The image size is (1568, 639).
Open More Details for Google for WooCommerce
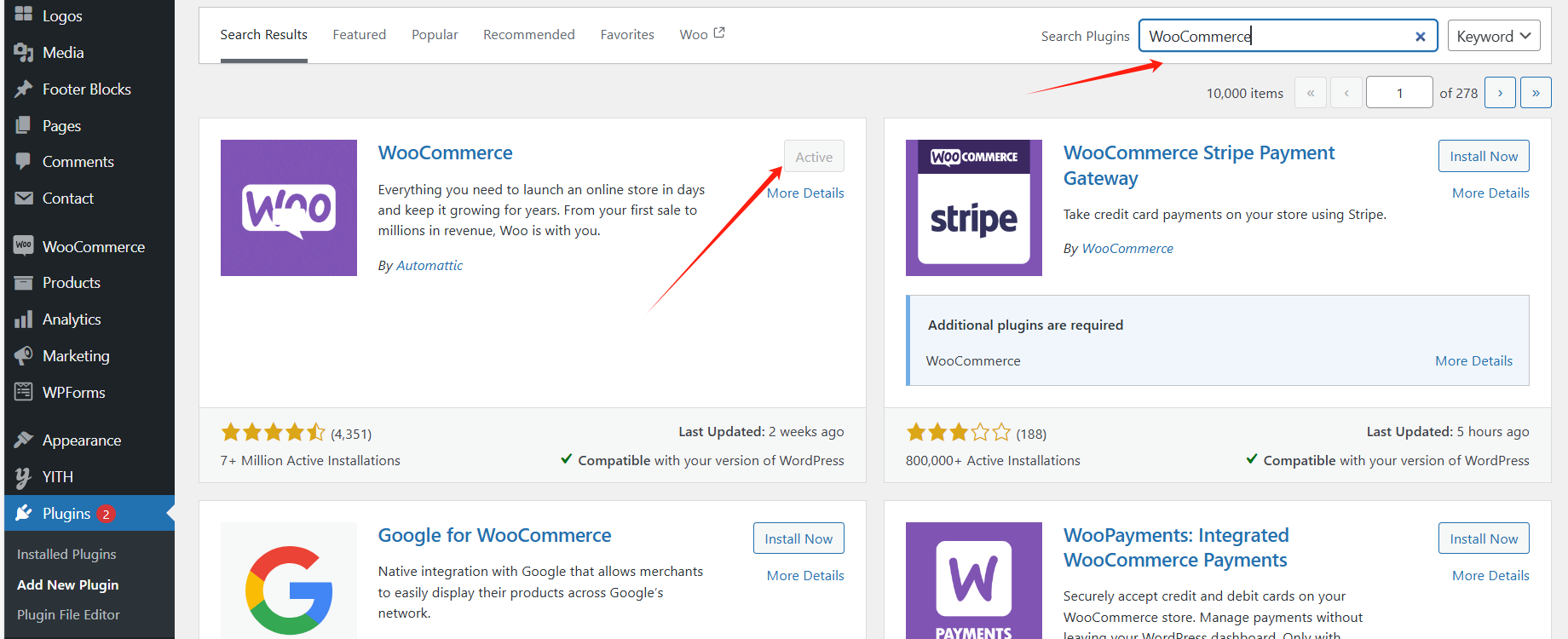point(805,576)
